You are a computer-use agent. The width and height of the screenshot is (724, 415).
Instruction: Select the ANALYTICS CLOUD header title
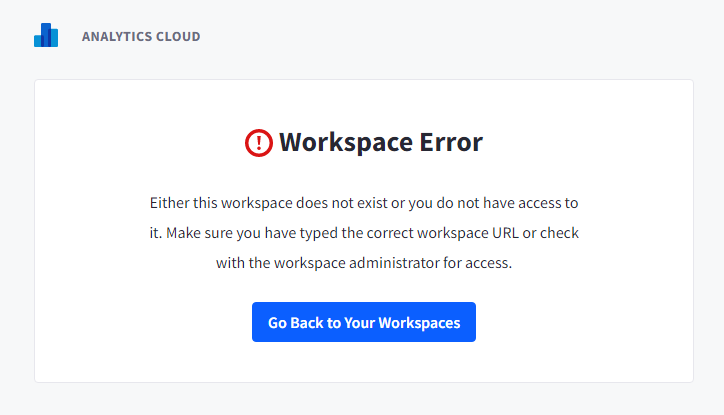tap(141, 36)
